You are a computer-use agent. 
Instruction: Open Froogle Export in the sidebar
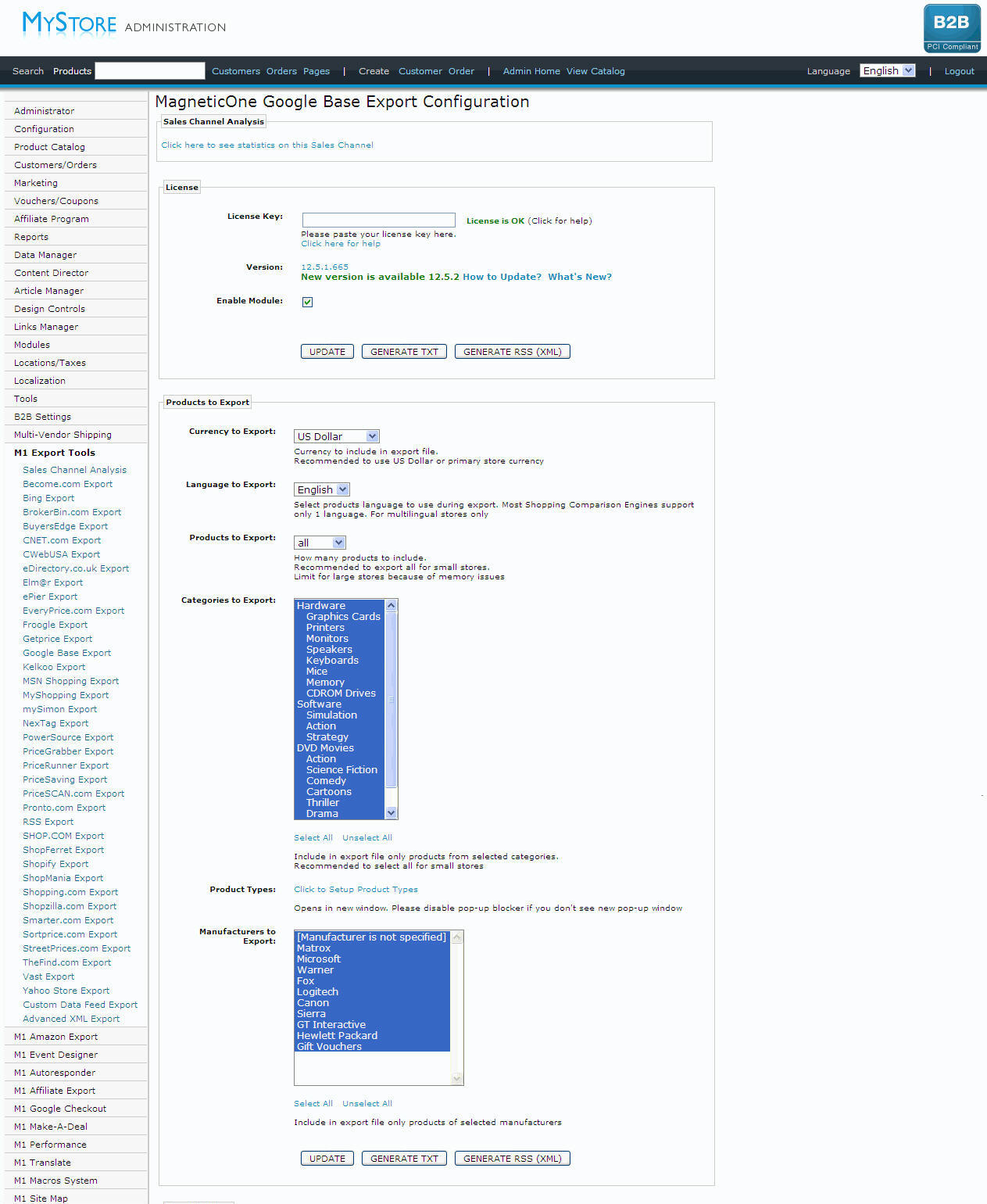click(55, 625)
